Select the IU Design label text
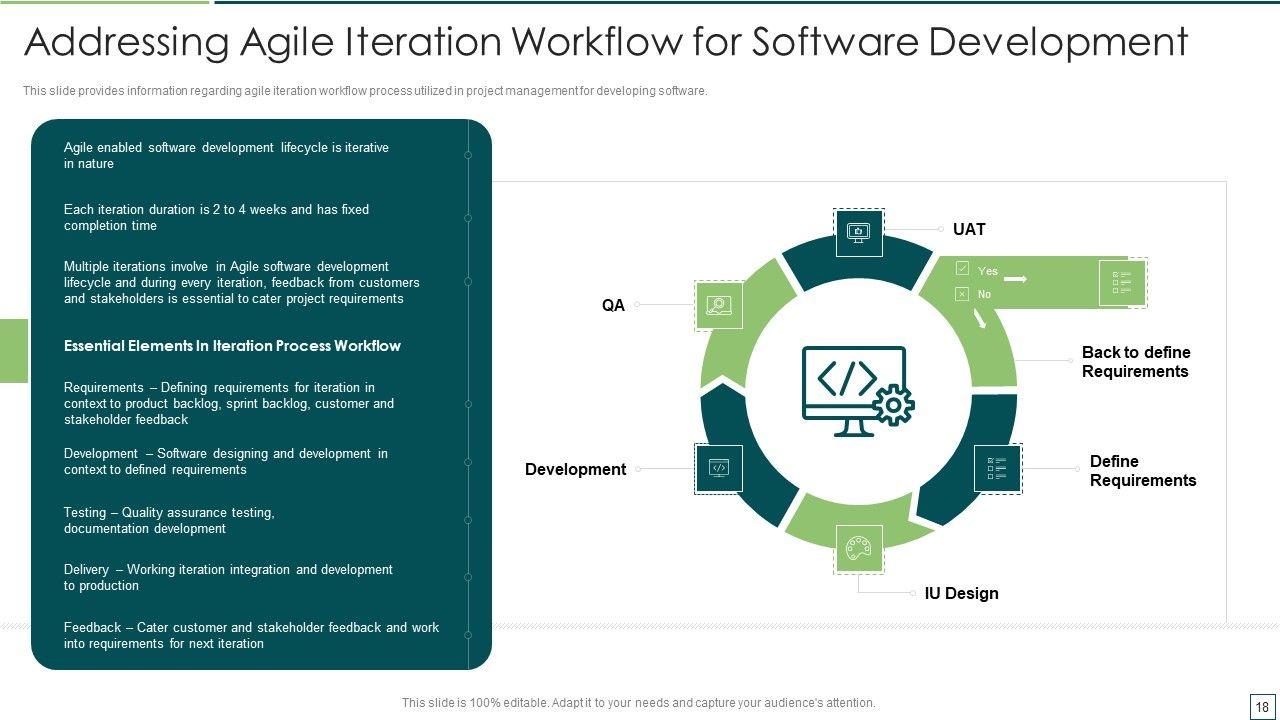 coord(960,593)
